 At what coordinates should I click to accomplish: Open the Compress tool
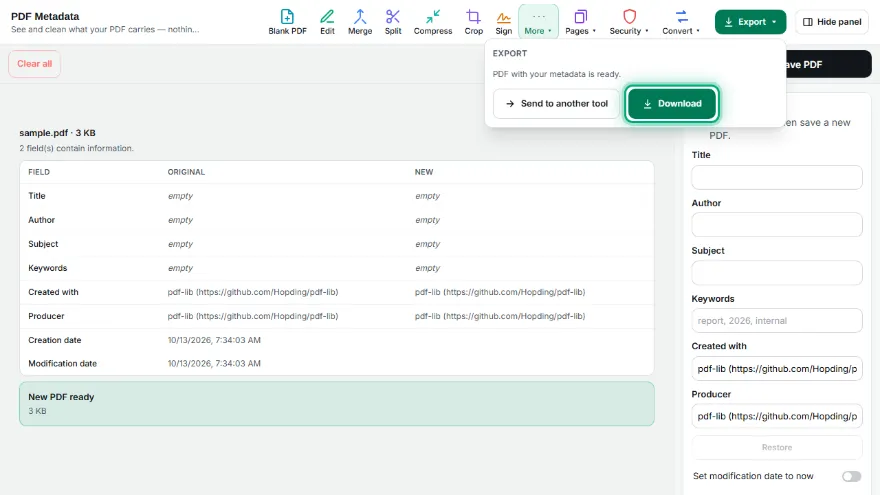433,22
